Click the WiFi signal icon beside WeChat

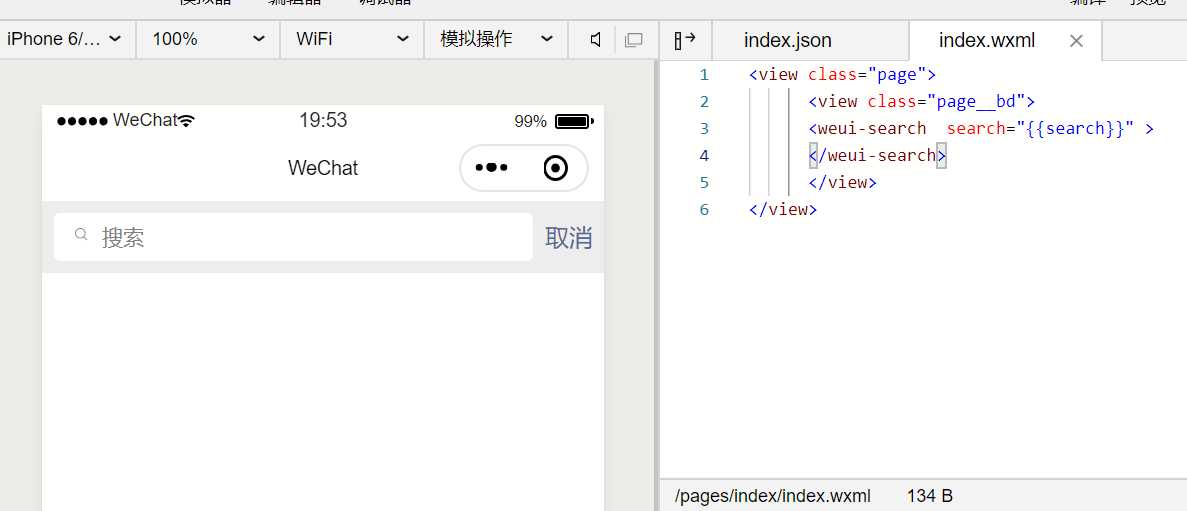pos(185,120)
